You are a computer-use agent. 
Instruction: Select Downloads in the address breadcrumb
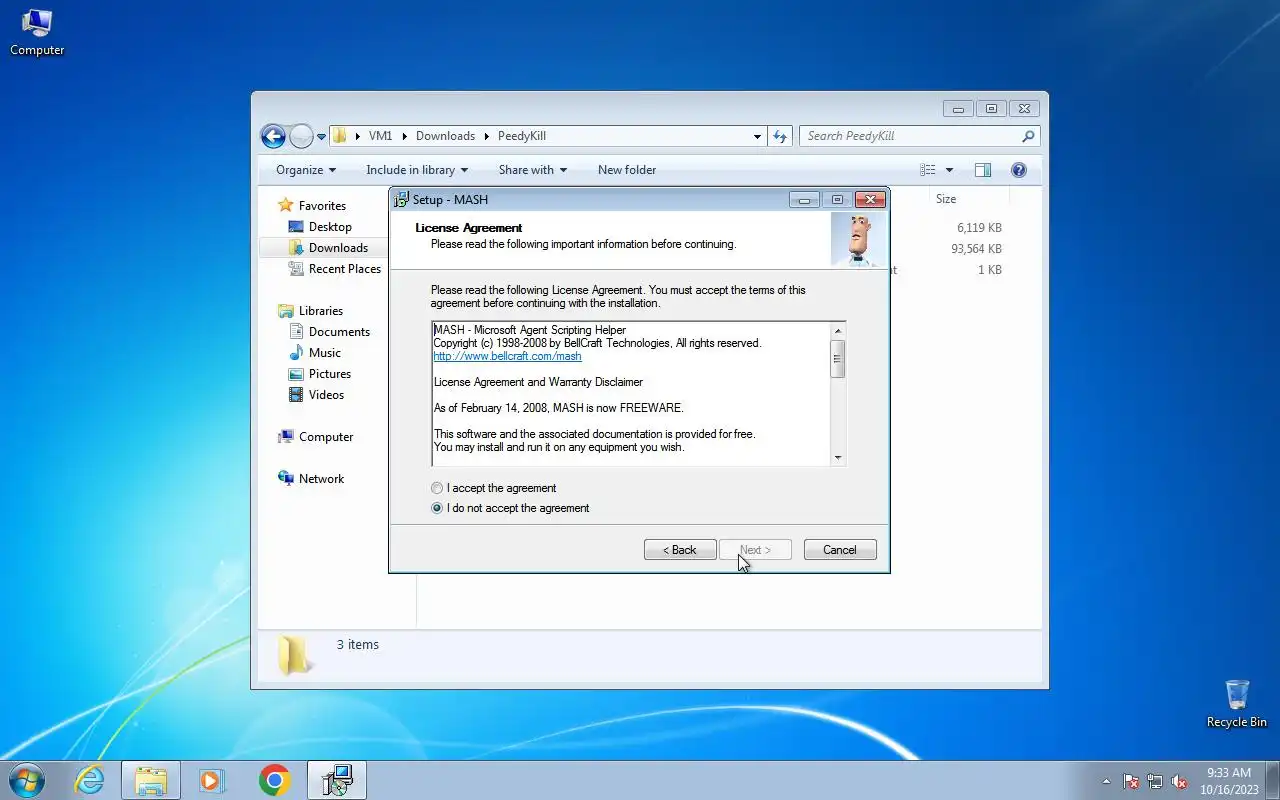click(445, 136)
